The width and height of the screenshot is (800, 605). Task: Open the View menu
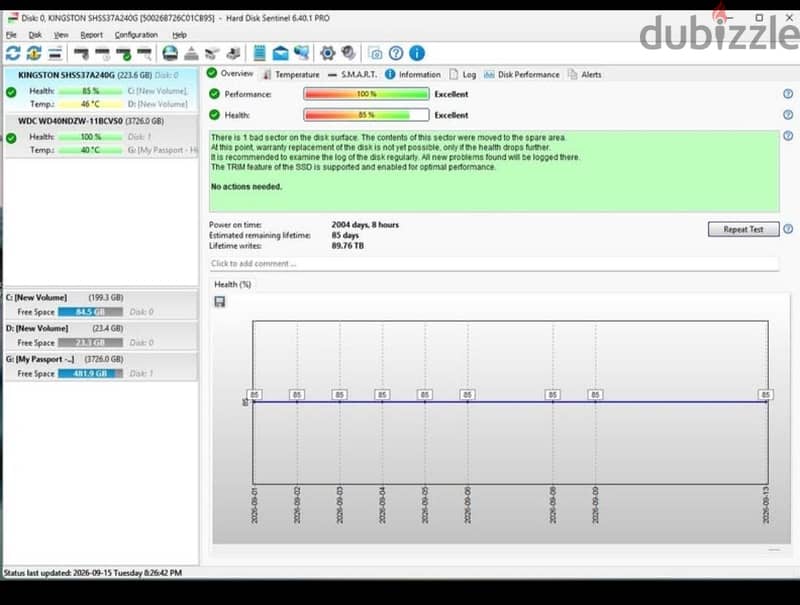coord(61,35)
